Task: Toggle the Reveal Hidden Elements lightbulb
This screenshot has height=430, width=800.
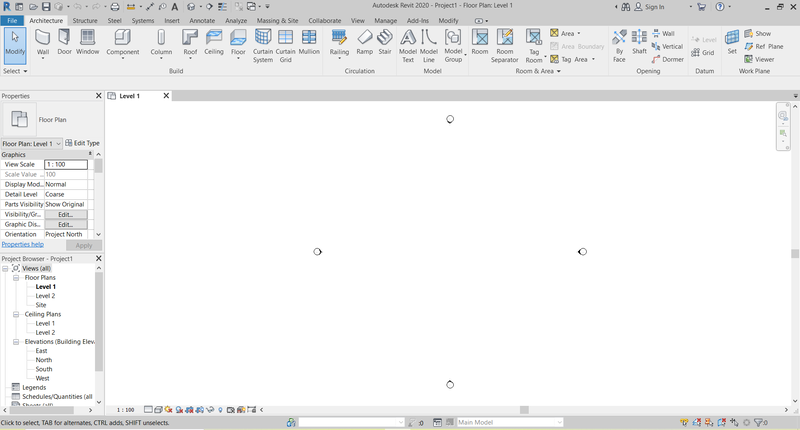Action: (x=220, y=410)
